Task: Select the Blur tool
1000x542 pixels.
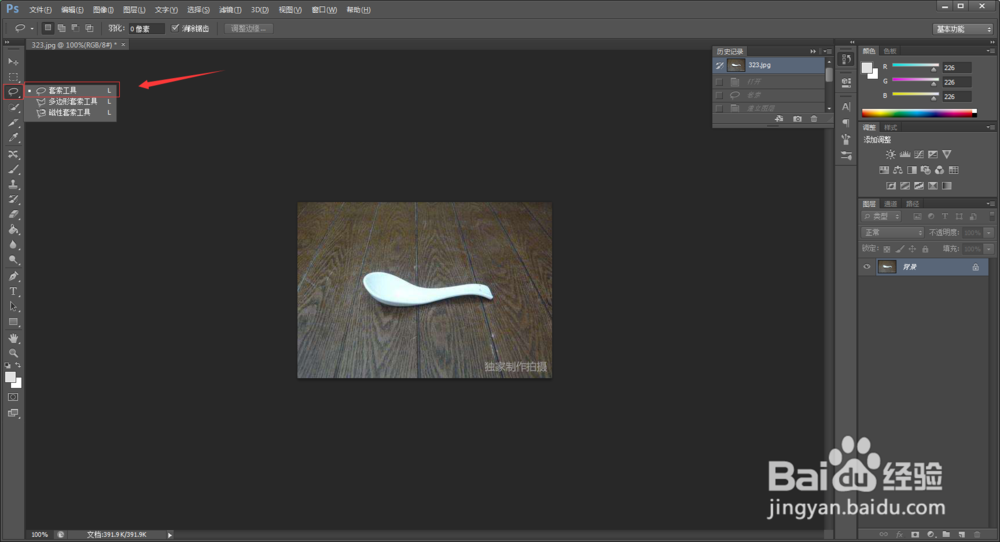Action: pyautogui.click(x=13, y=245)
